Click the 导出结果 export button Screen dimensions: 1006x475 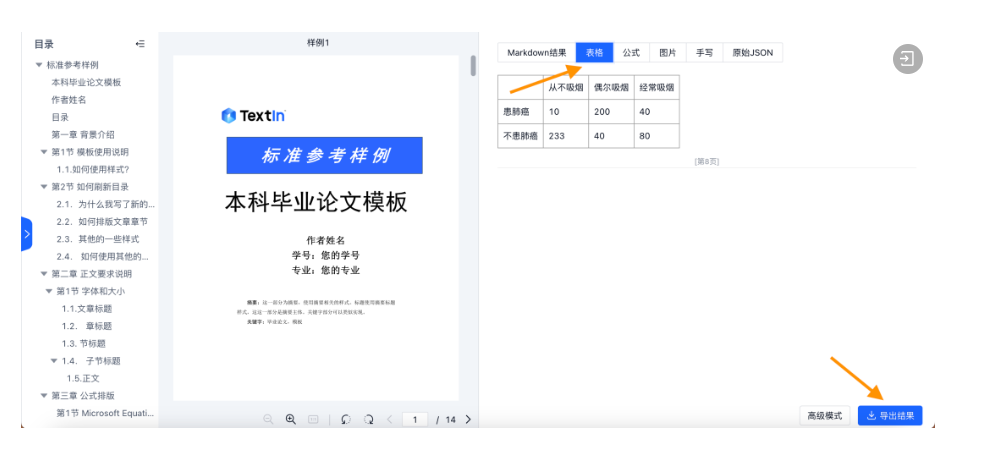pos(890,415)
